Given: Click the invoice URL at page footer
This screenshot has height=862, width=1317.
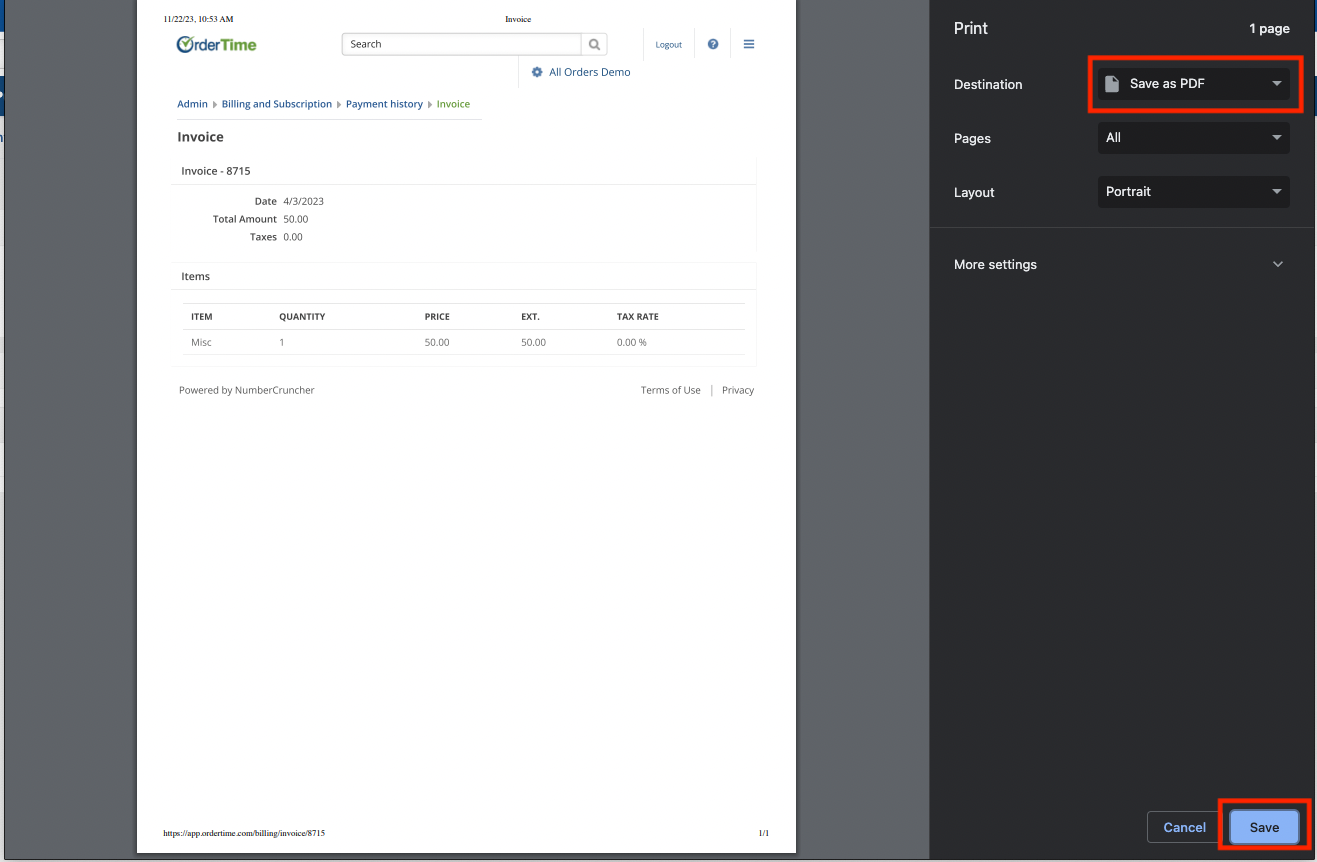Looking at the screenshot, I should pos(244,833).
